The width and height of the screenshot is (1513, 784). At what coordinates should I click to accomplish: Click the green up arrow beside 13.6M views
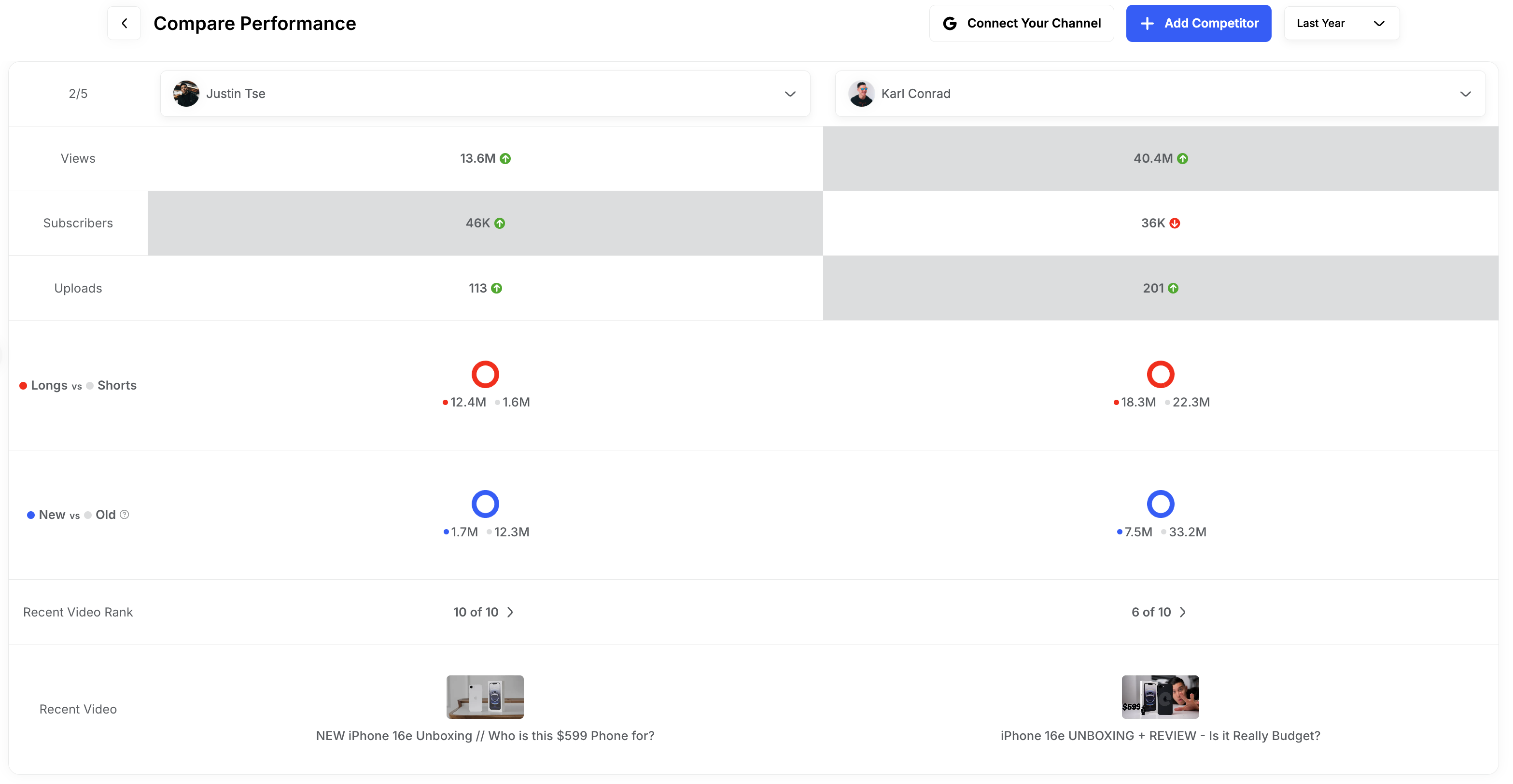tap(505, 158)
